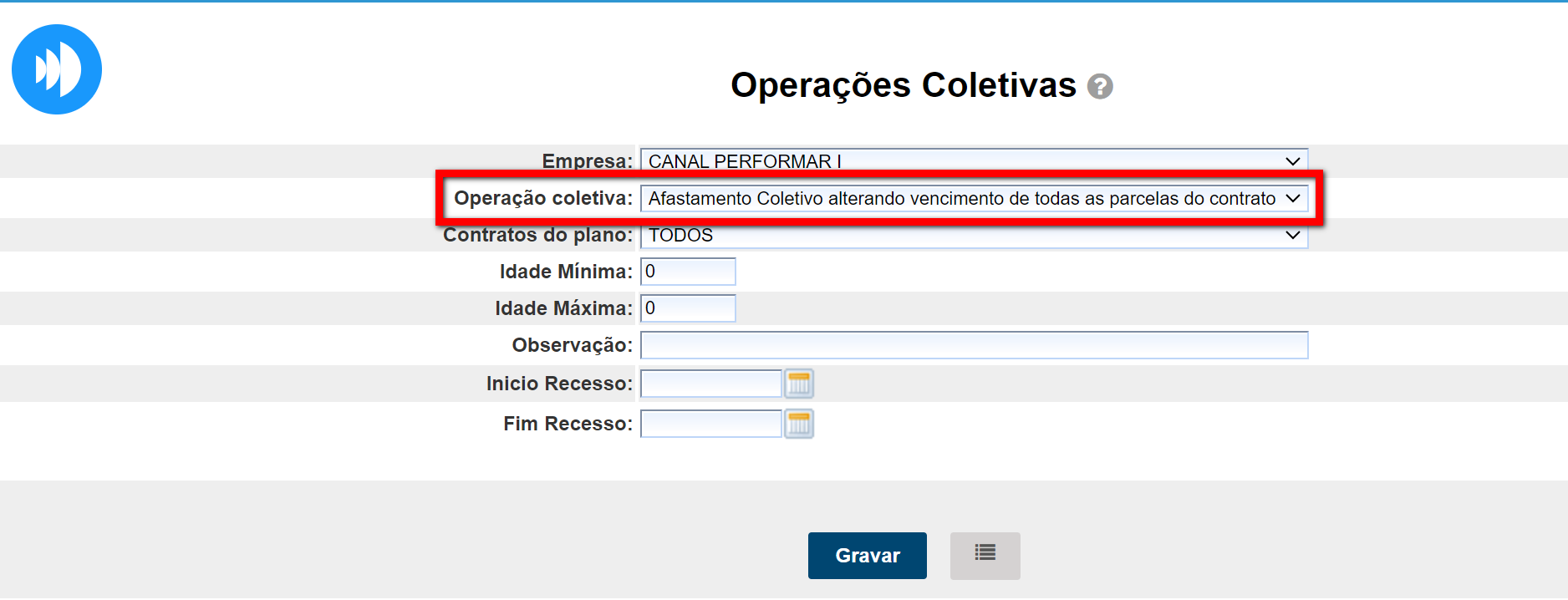Click the 'Inicio Recesso:' label text
1568x600 pixels.
coord(559,384)
